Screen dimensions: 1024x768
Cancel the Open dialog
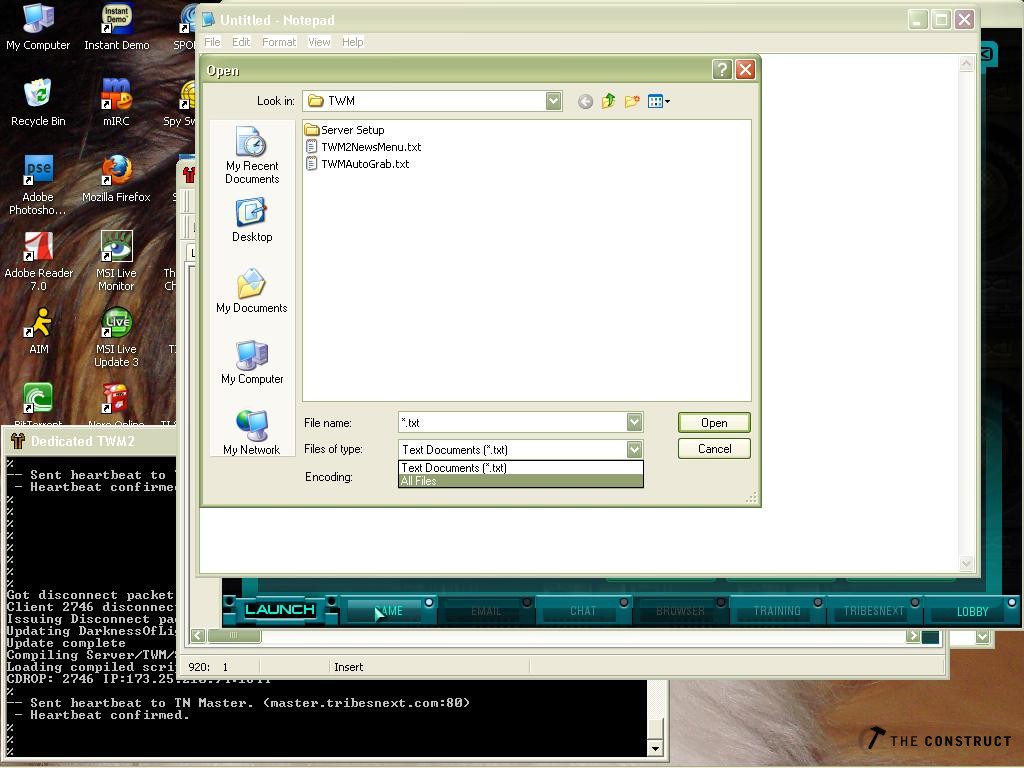[x=714, y=449]
